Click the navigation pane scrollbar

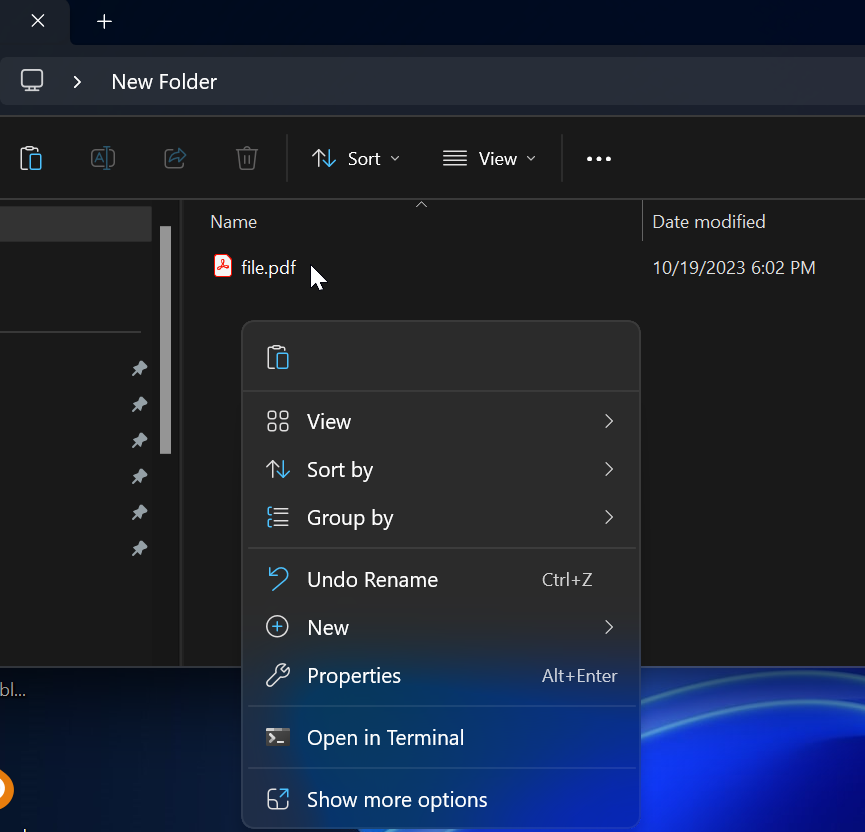point(165,339)
